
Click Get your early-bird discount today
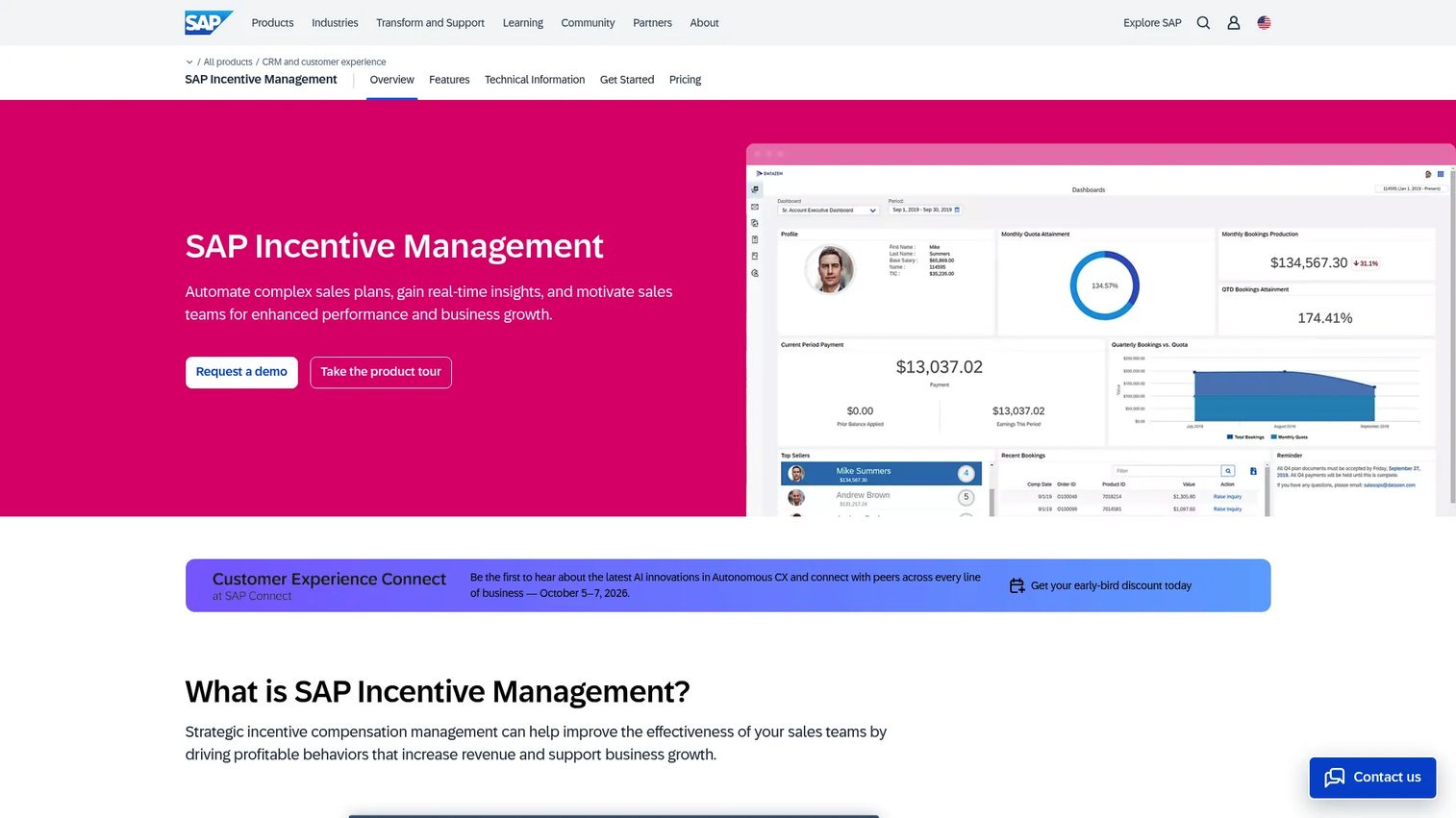pos(1111,585)
